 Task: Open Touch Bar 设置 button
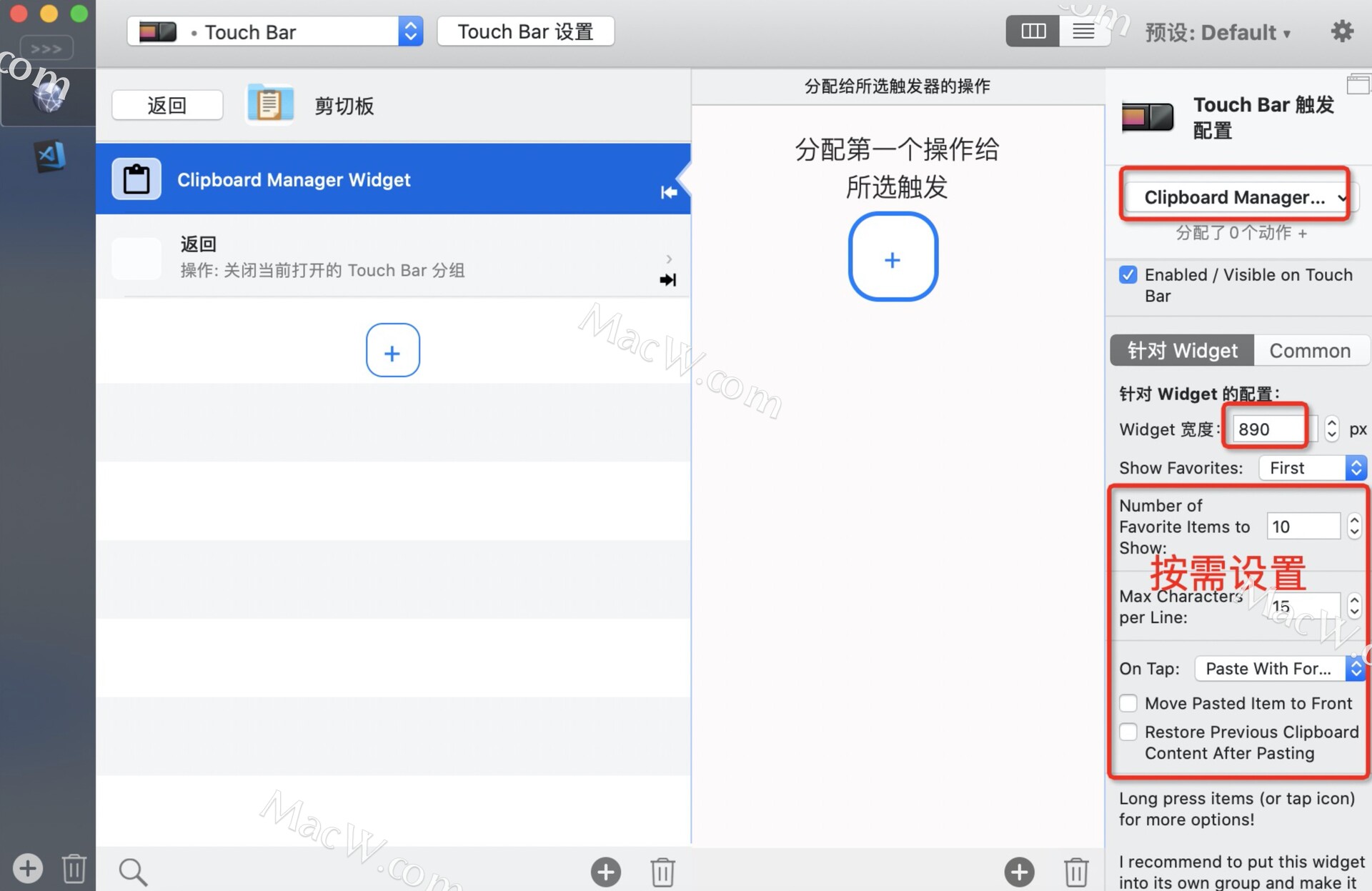(525, 31)
